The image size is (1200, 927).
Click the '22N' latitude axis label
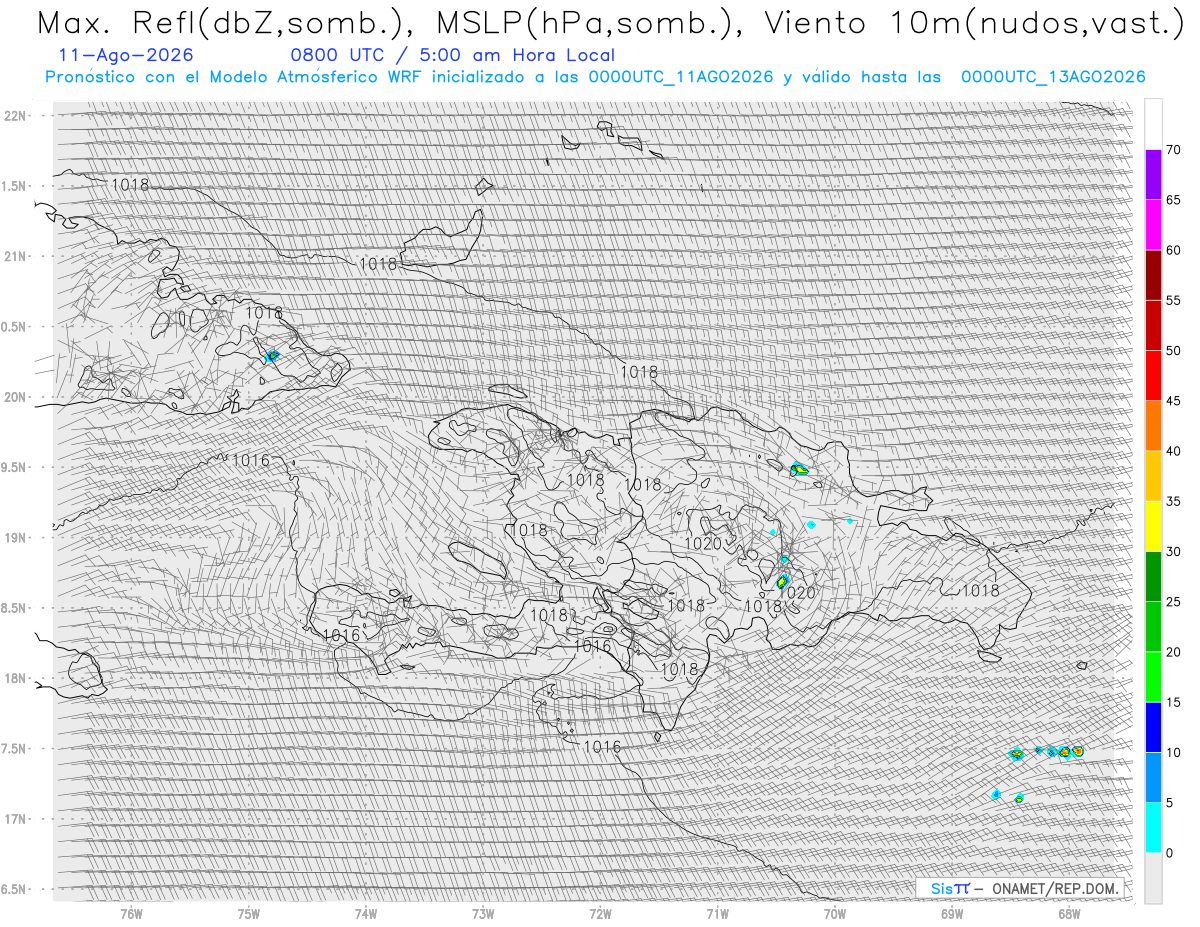click(16, 116)
